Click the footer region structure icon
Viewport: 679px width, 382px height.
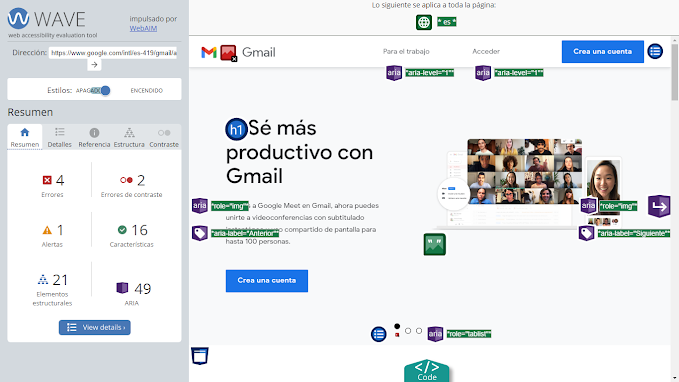pos(200,356)
